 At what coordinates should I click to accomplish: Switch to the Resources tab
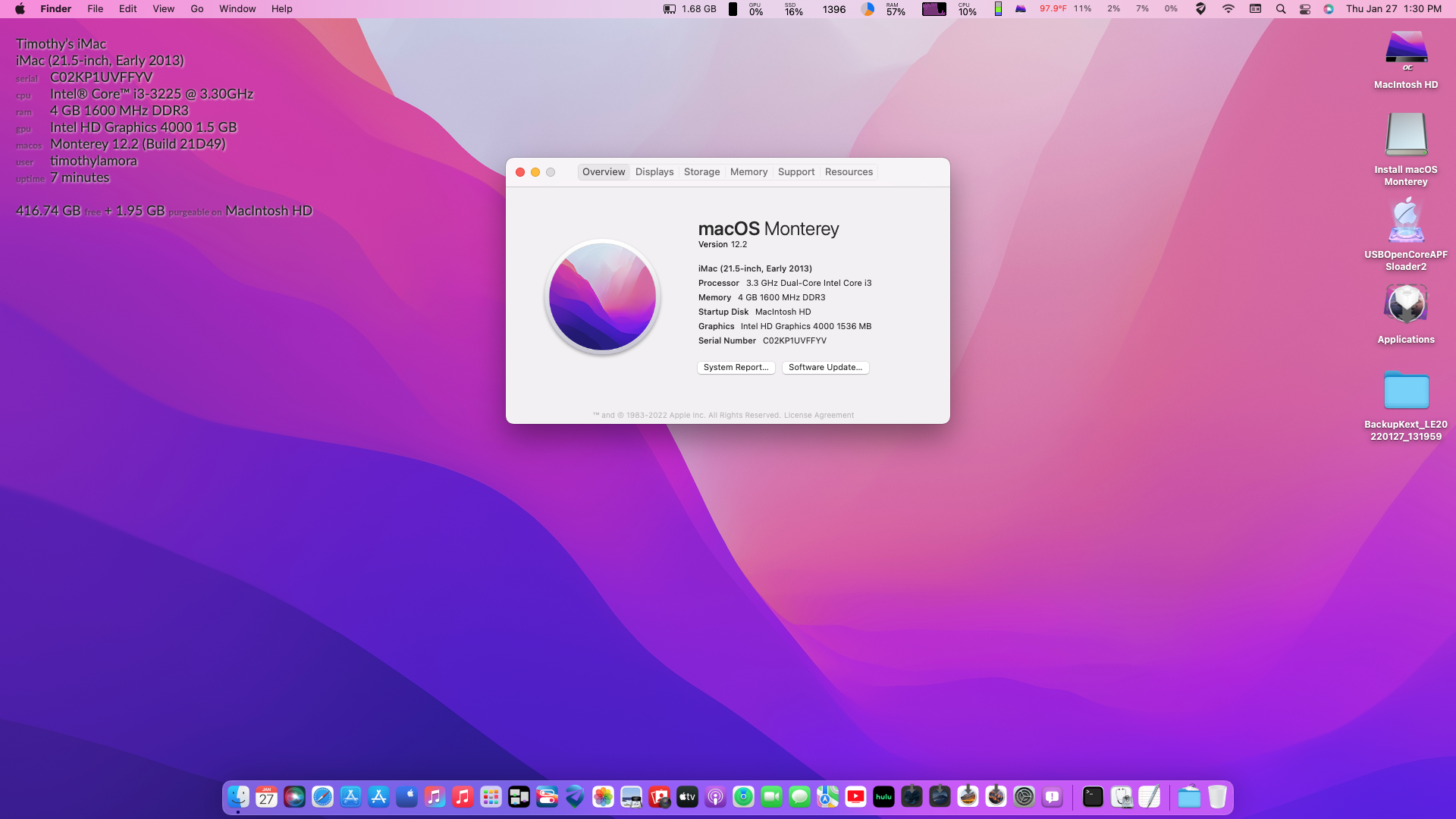(849, 172)
